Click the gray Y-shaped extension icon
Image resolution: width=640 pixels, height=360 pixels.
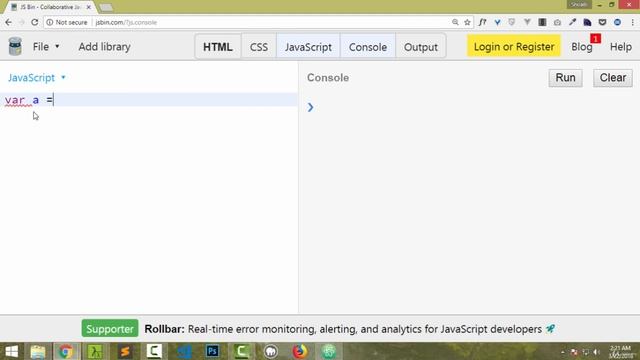tap(527, 22)
